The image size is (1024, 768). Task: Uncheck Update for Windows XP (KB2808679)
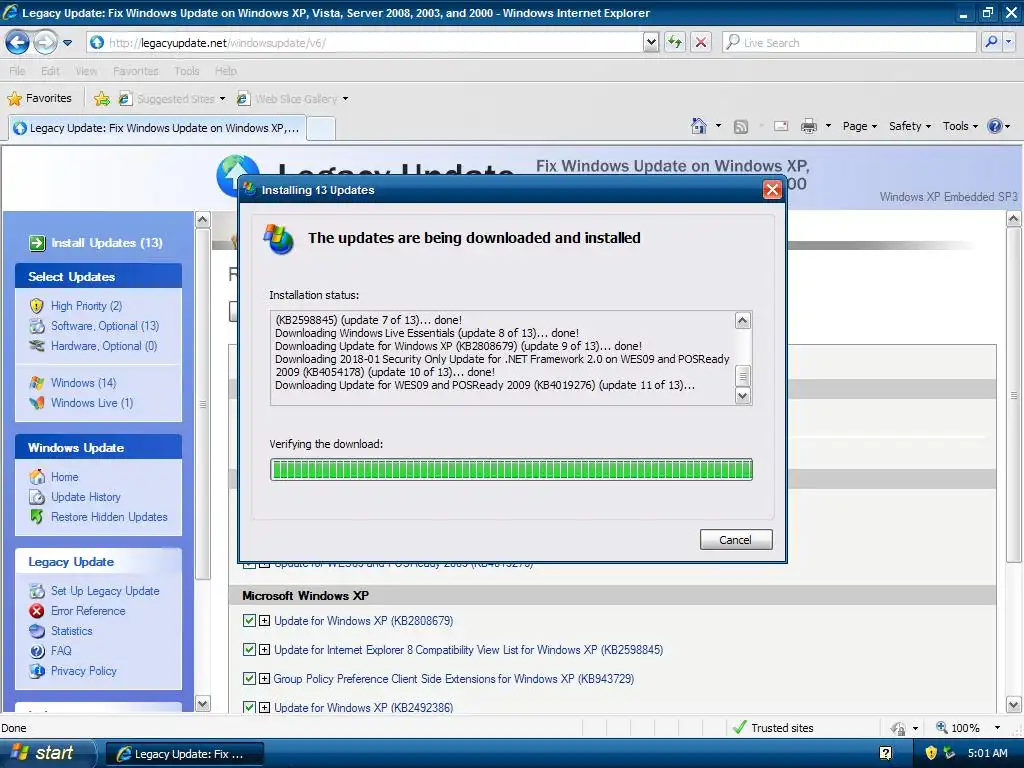(249, 620)
